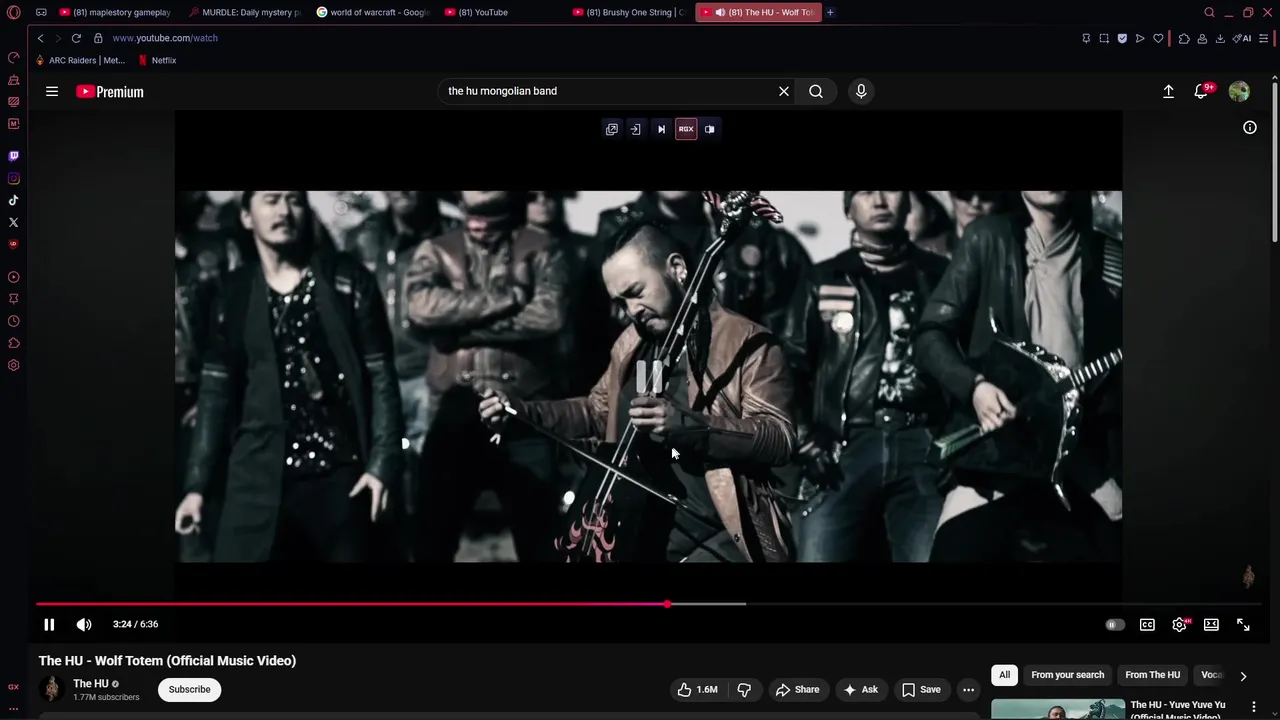This screenshot has height=720, width=1280.
Task: Toggle RGX video enhancement button
Action: [686, 129]
